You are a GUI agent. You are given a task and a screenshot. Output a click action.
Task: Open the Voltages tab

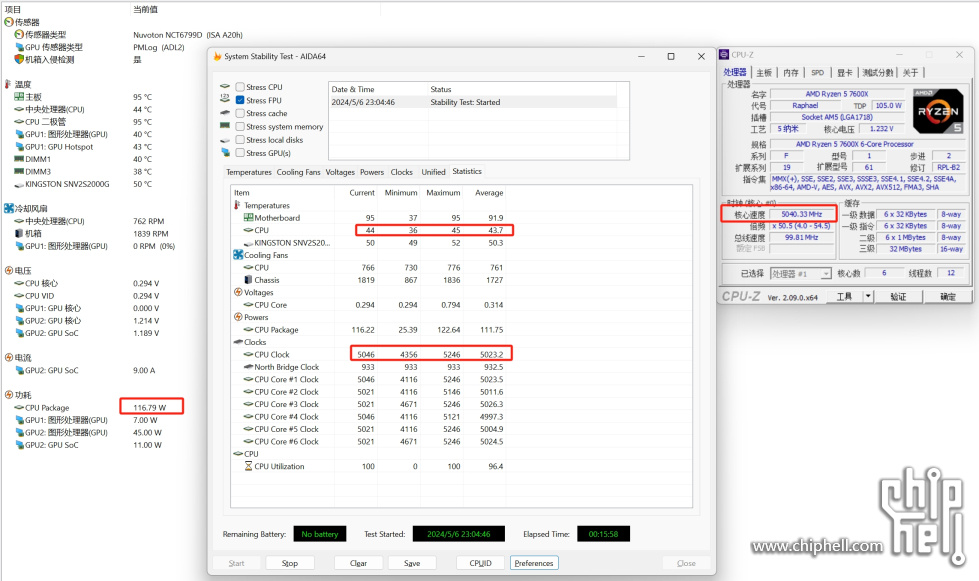340,172
